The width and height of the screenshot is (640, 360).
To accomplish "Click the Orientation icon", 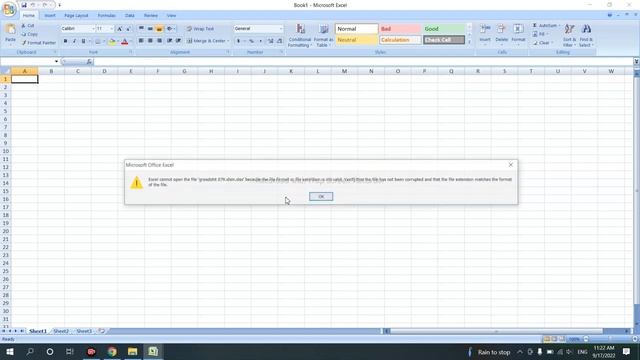I will (x=169, y=29).
